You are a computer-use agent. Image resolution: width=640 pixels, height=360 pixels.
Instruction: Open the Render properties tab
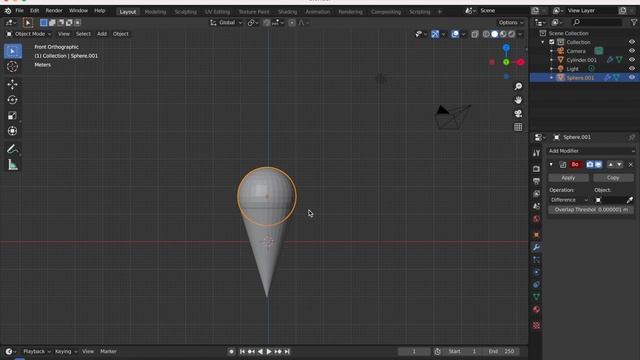[x=536, y=169]
